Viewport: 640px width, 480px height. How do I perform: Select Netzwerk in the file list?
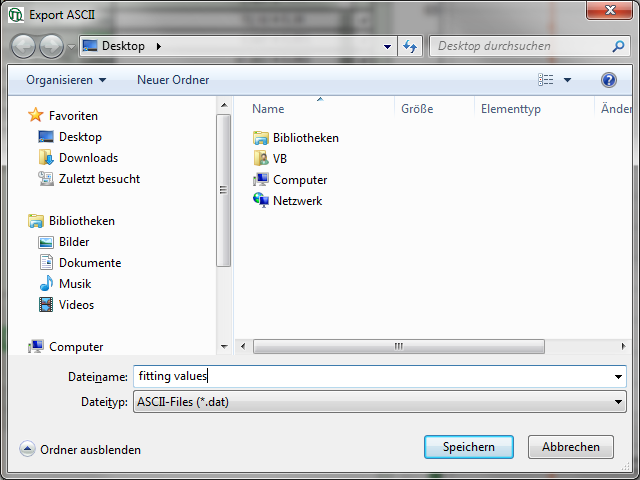tap(297, 201)
